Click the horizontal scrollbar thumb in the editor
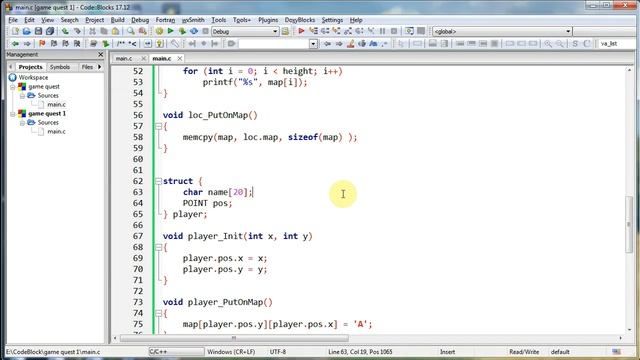The image size is (640, 360). (234, 338)
